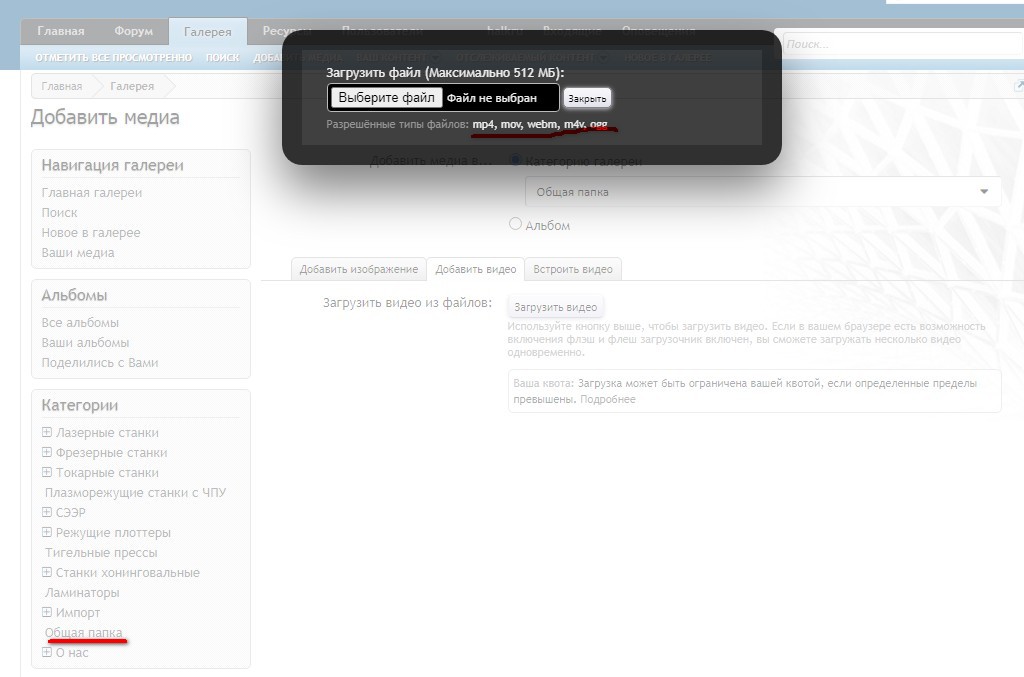Focus the Поиск search field
Image resolution: width=1024 pixels, height=677 pixels.
pos(903,44)
